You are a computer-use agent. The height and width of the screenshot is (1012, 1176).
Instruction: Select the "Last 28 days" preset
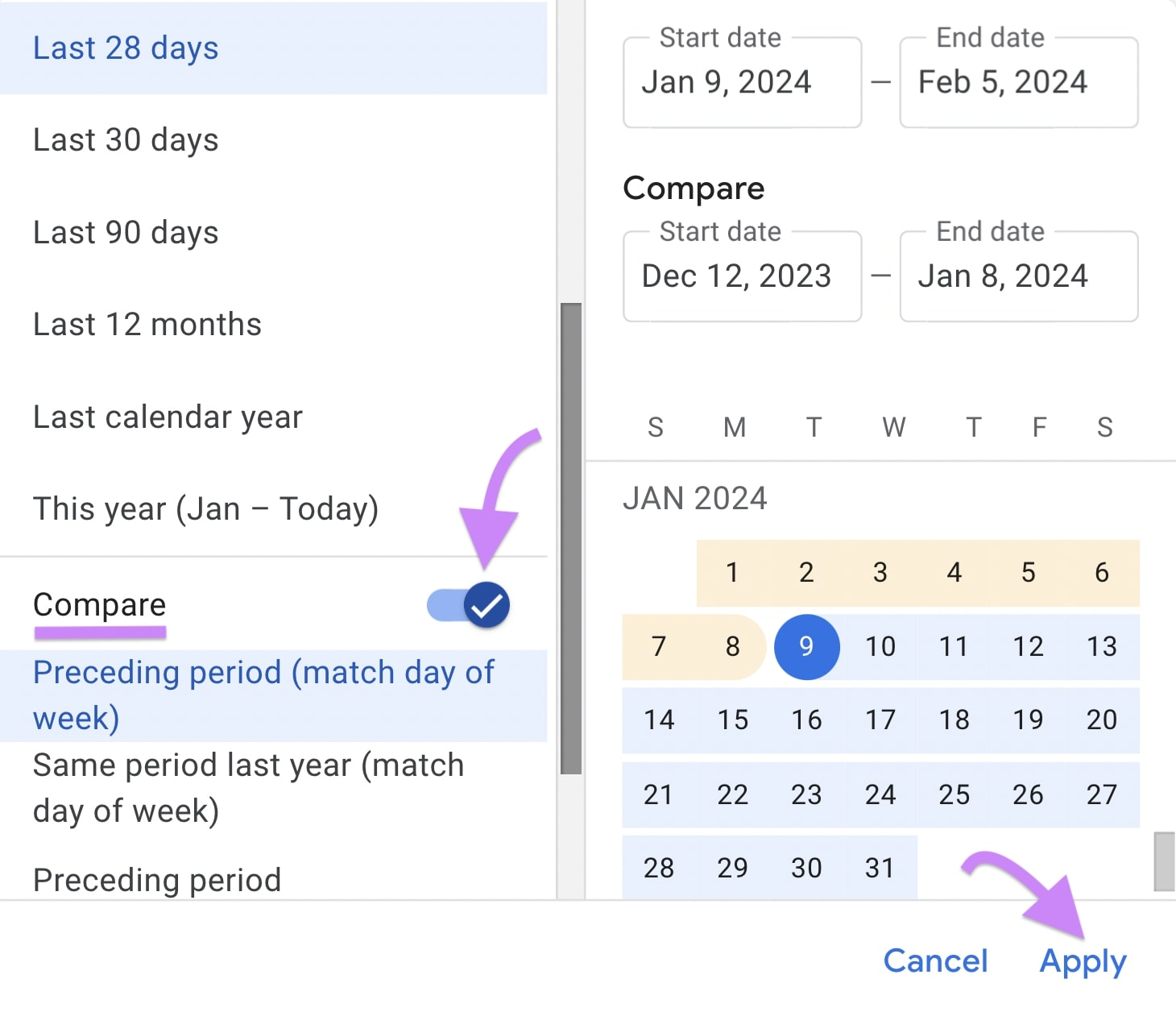(x=126, y=48)
